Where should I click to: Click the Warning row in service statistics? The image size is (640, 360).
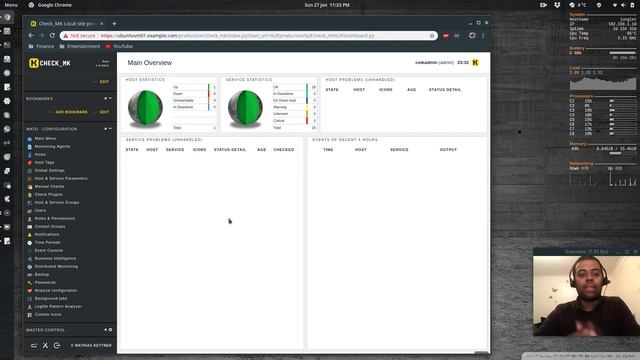point(294,107)
